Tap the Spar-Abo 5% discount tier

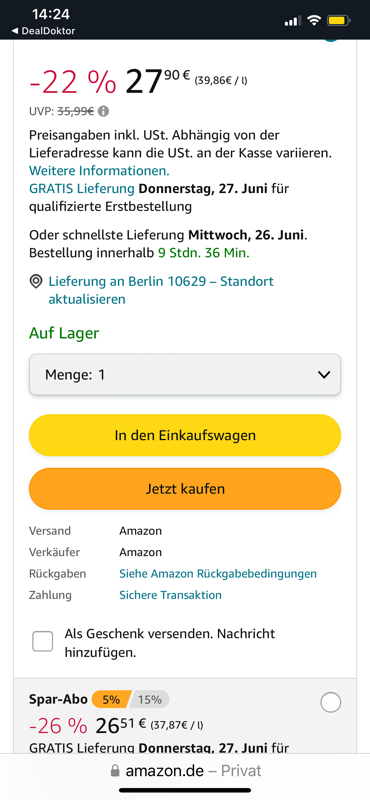coord(112,699)
